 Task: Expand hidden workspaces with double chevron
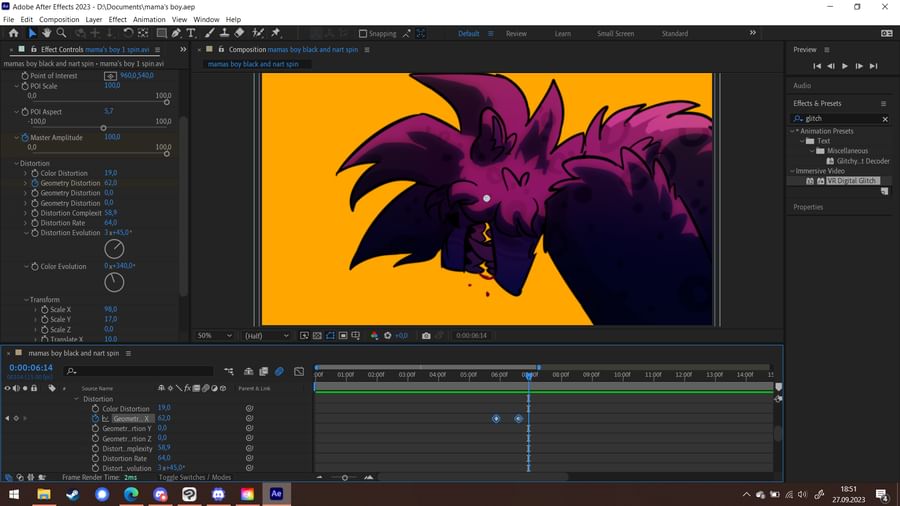tap(752, 33)
